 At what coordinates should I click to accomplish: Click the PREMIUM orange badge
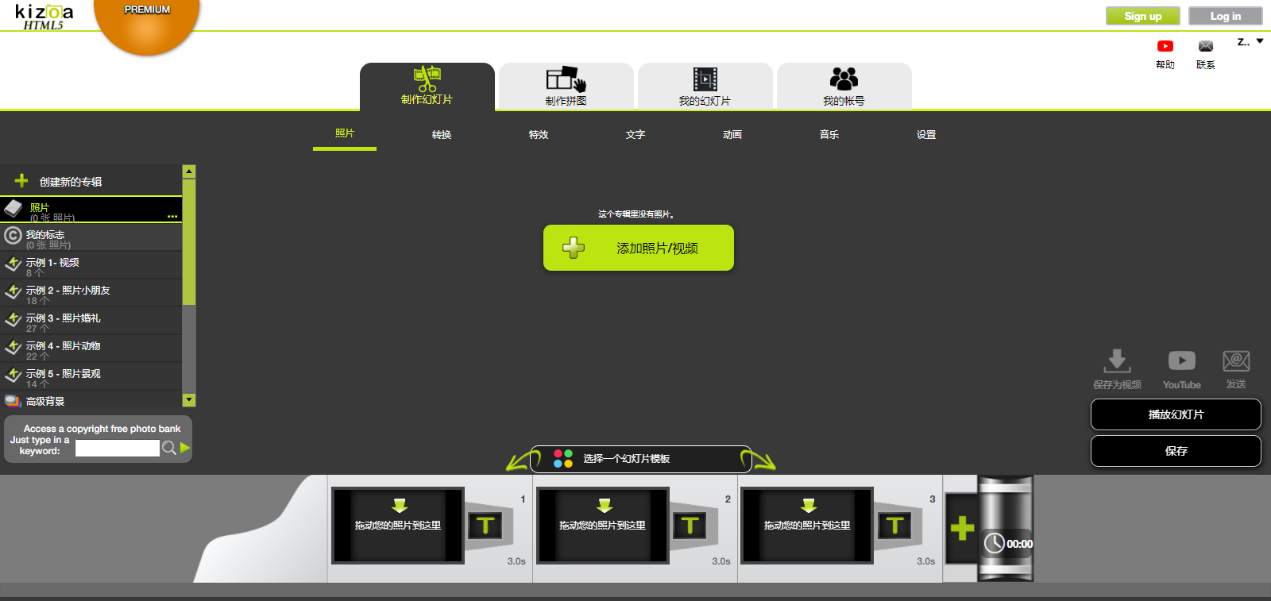(x=147, y=20)
